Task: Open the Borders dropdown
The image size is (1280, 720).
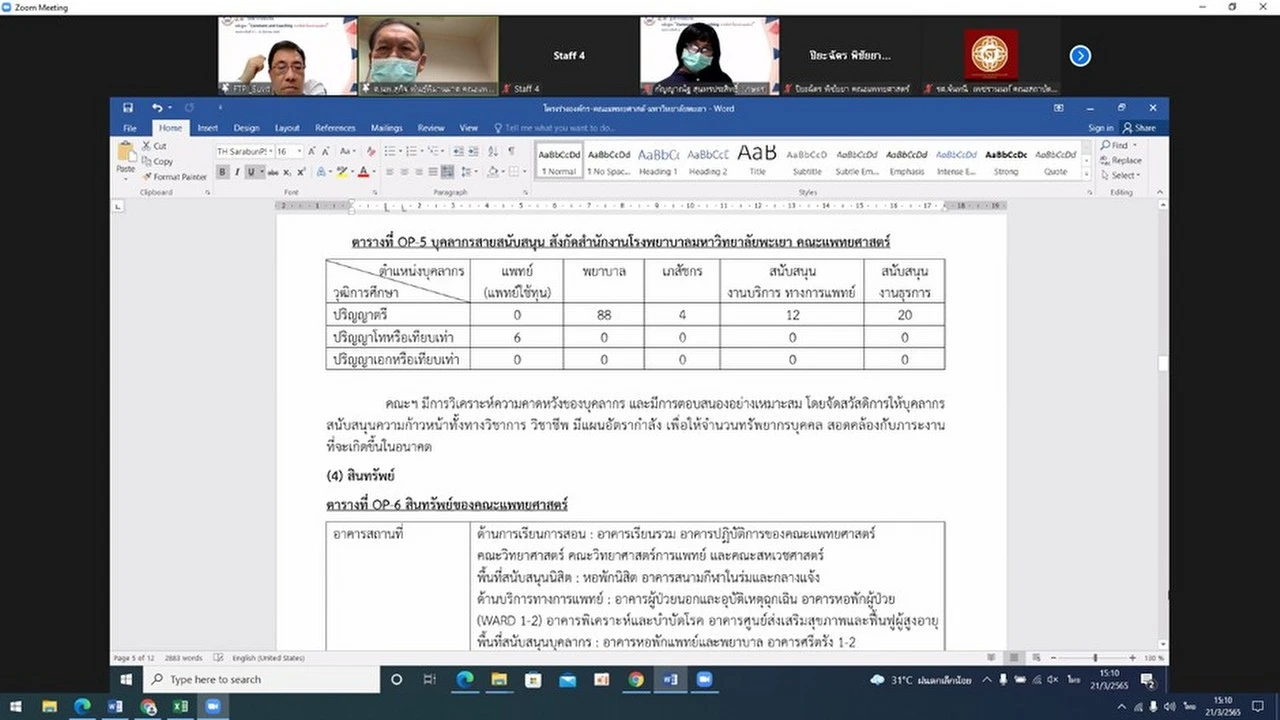Action: (527, 172)
